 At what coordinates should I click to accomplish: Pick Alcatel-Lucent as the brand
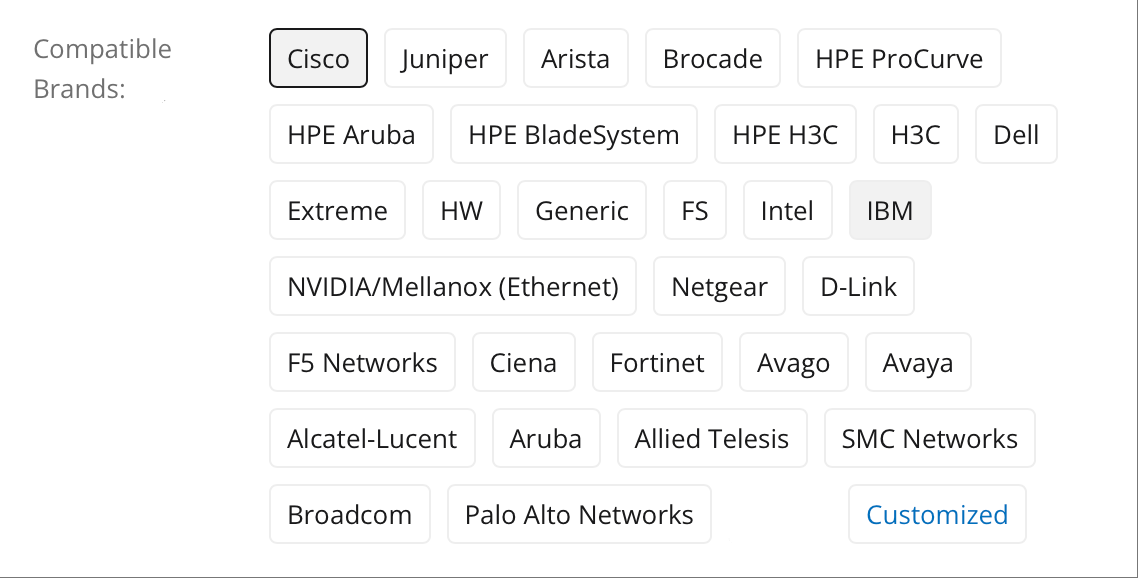click(372, 439)
